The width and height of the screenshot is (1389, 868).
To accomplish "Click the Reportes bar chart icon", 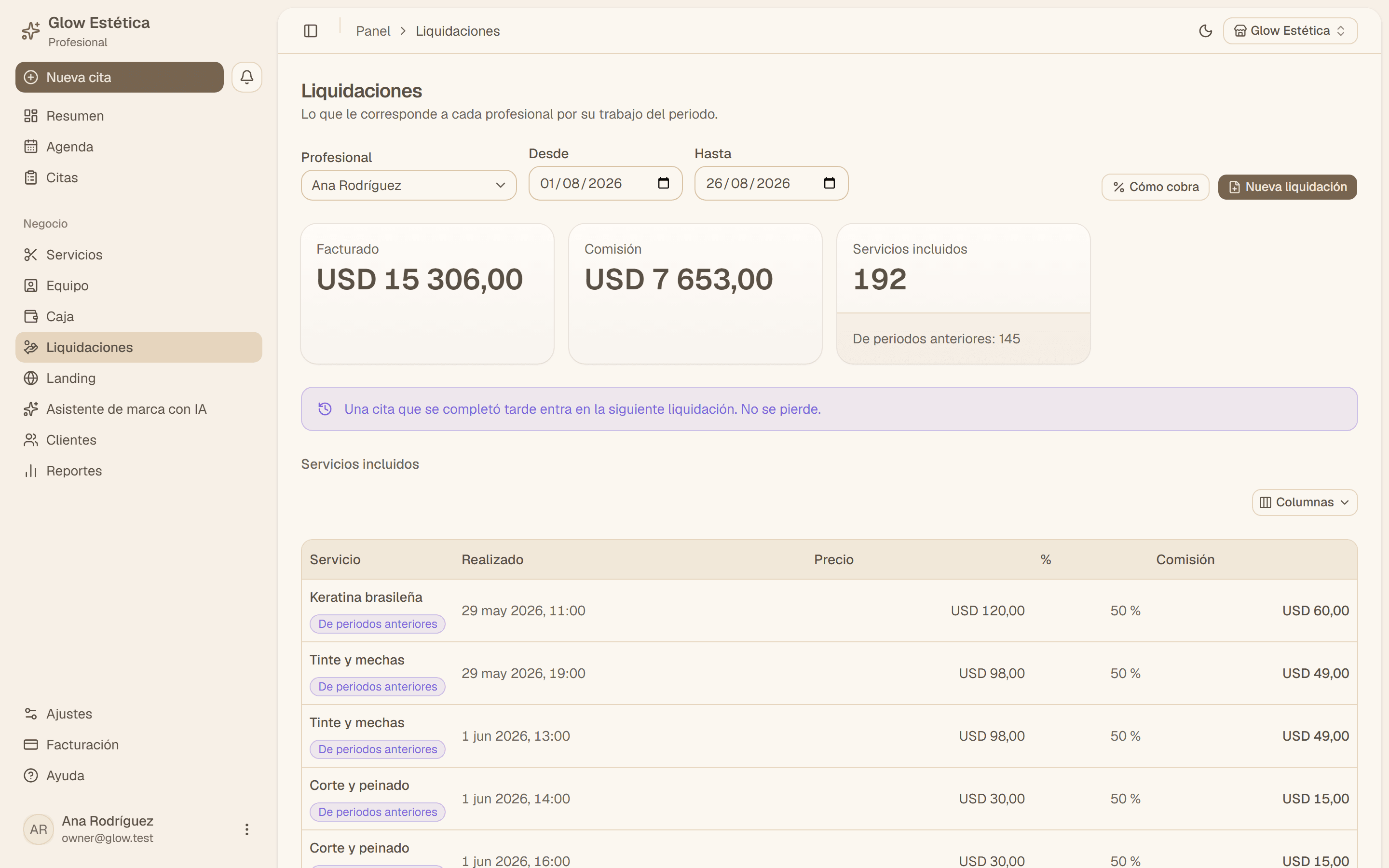I will click(x=31, y=471).
